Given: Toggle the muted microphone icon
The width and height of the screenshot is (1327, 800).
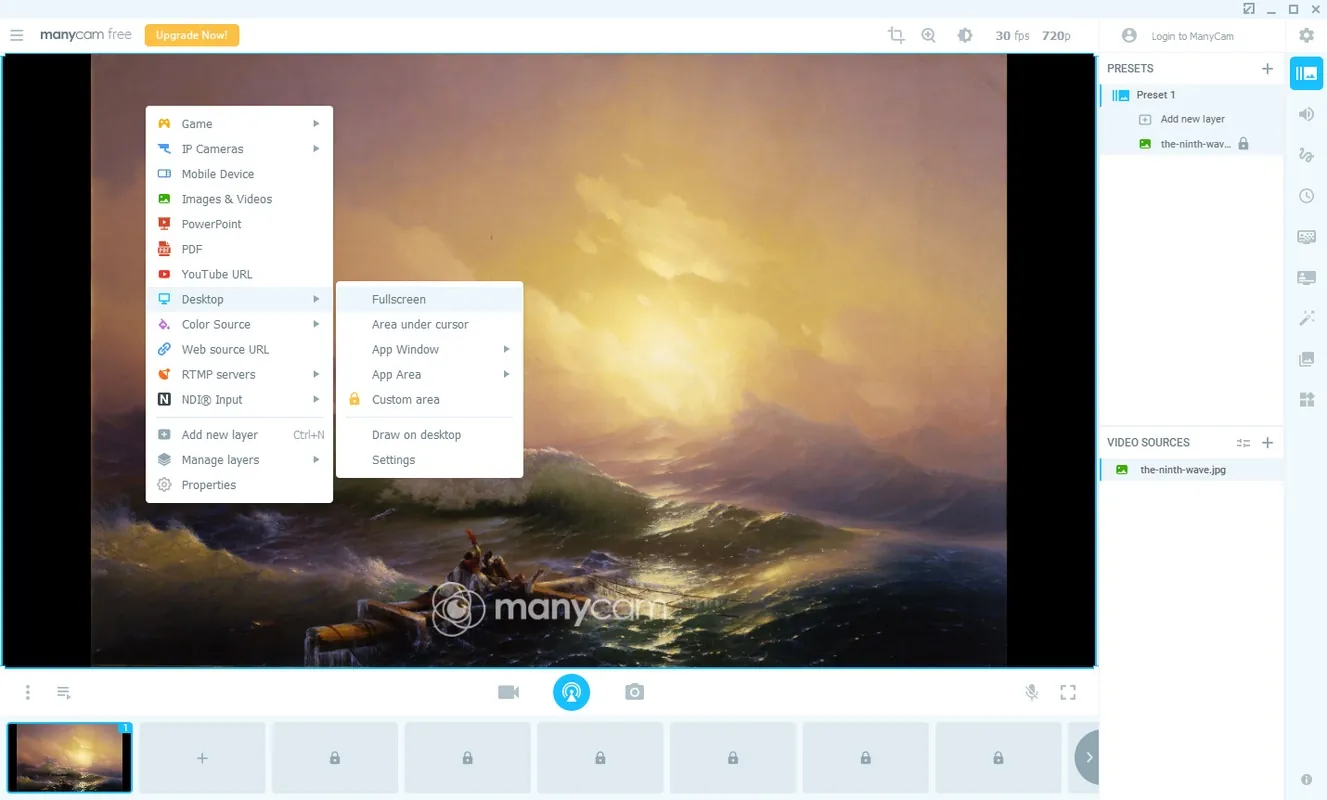Looking at the screenshot, I should pos(1032,692).
